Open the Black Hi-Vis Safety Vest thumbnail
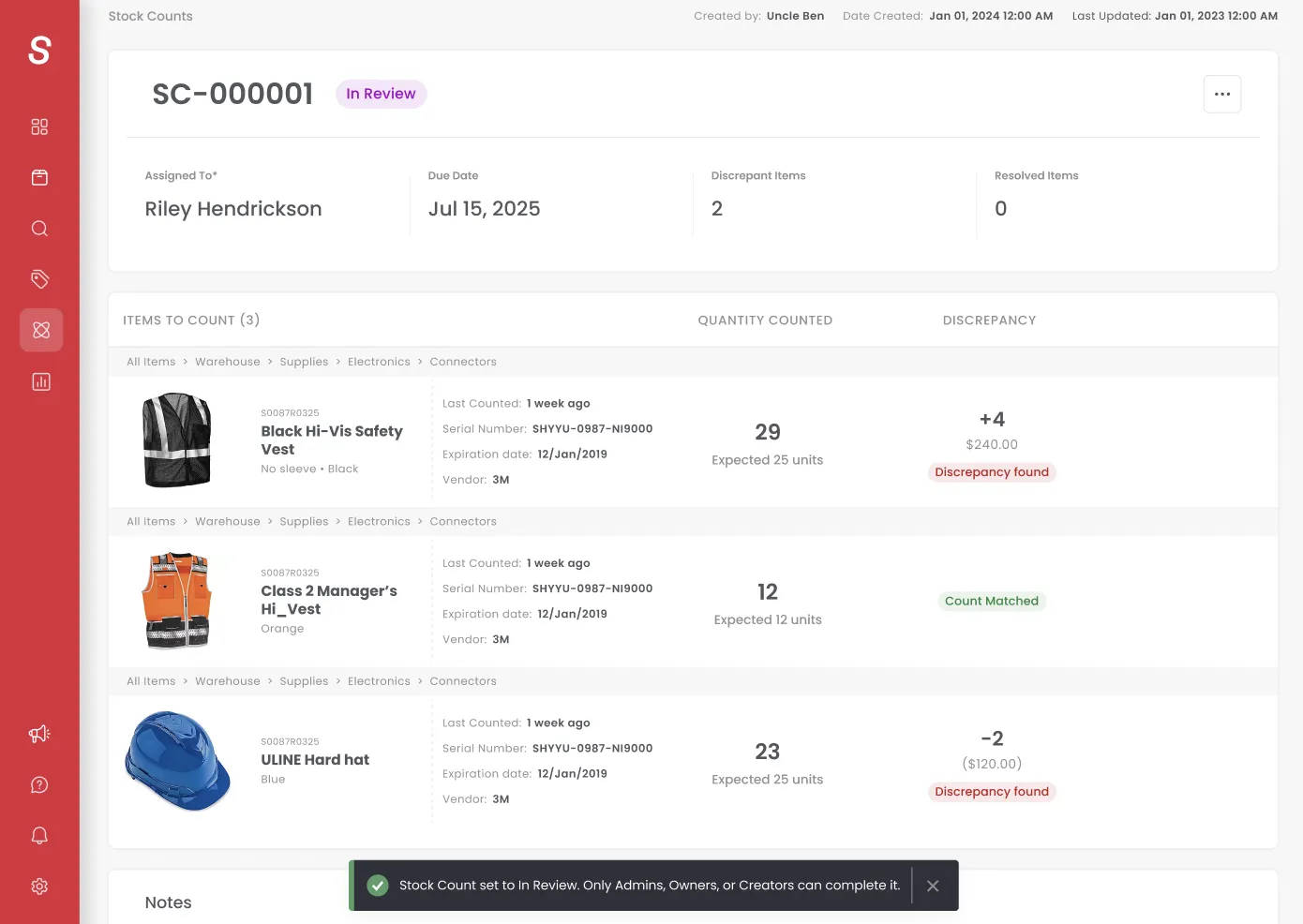1303x924 pixels. (177, 440)
